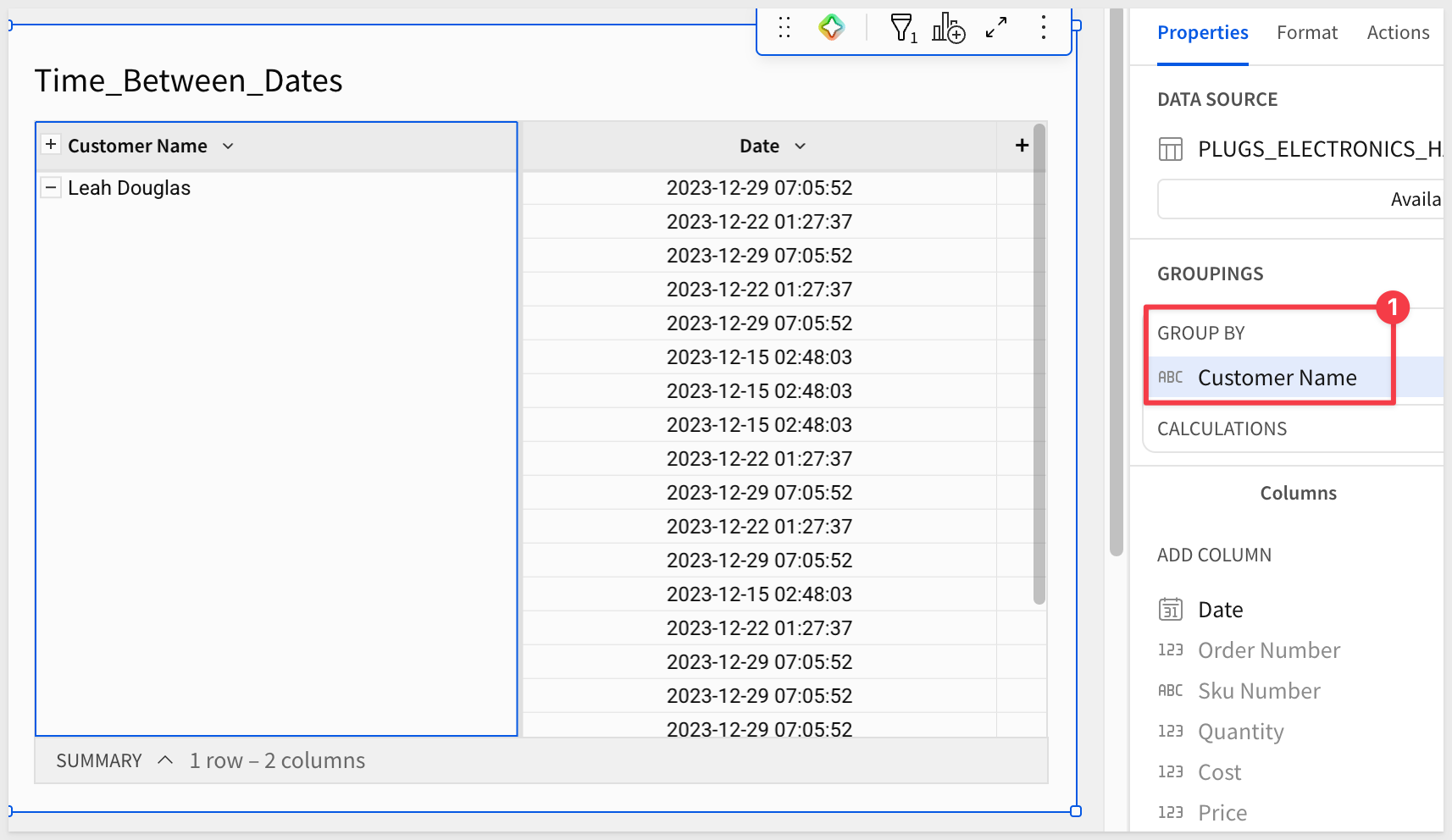Click the SUMMARY label in the footer bar
Viewport: 1452px width, 840px height.
pyautogui.click(x=99, y=760)
